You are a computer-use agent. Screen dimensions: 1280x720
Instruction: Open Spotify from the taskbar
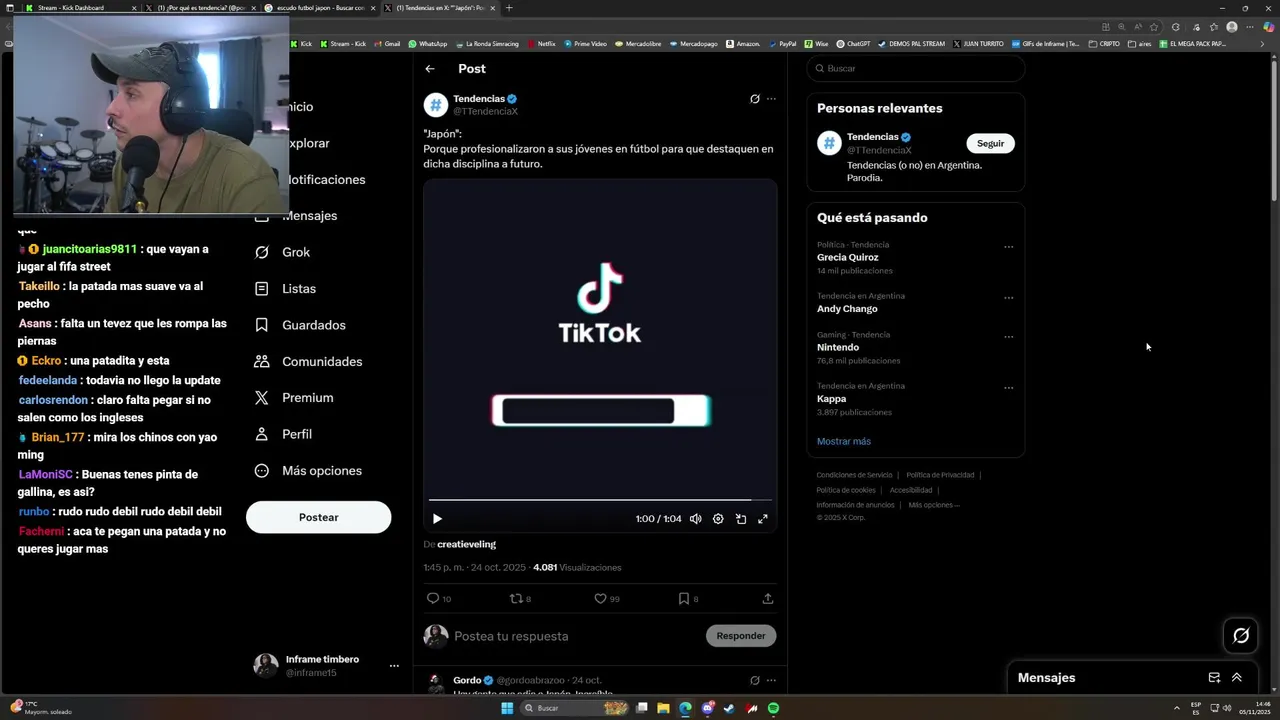coord(773,708)
